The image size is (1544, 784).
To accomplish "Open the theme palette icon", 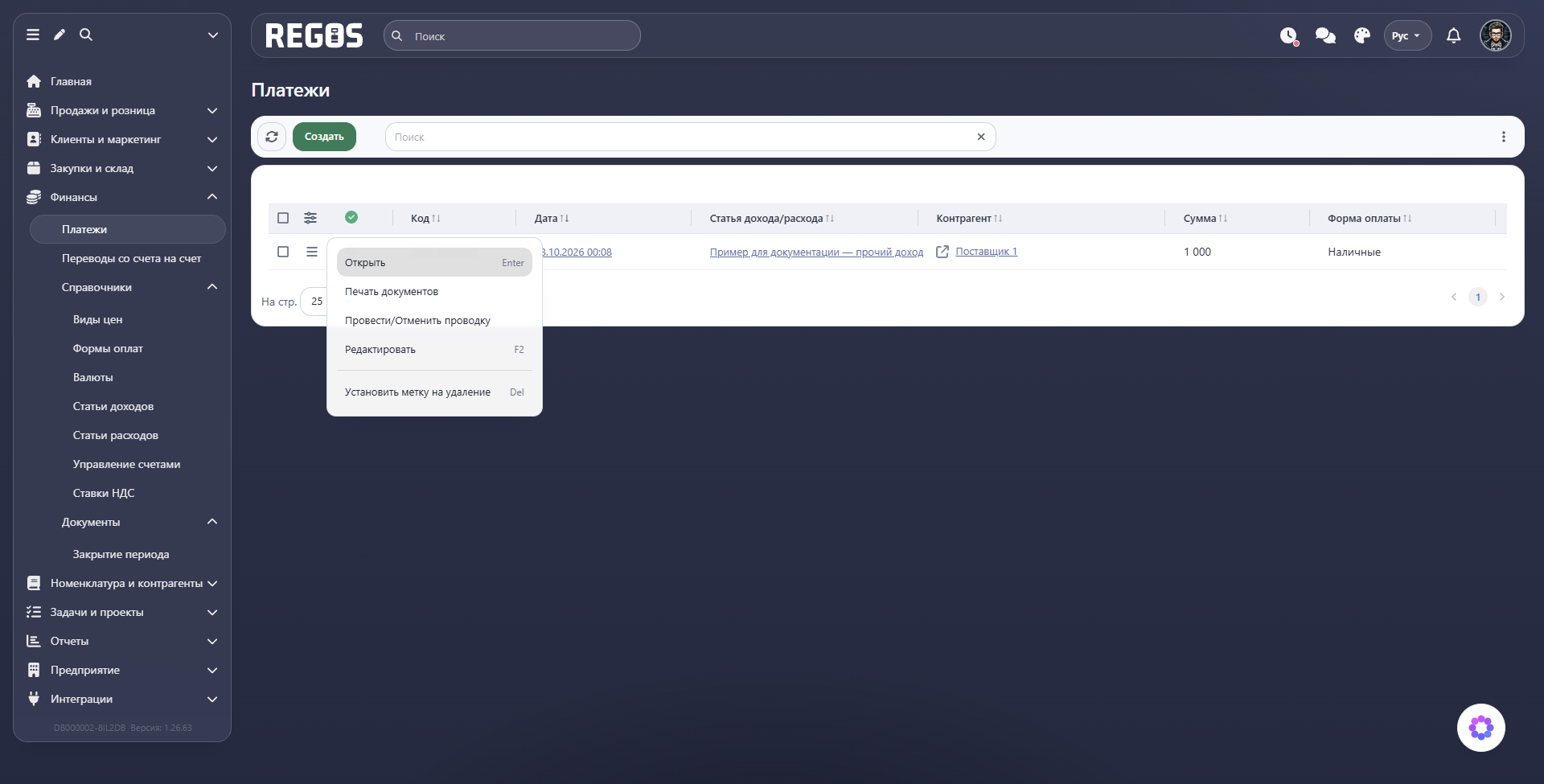I will click(x=1362, y=35).
